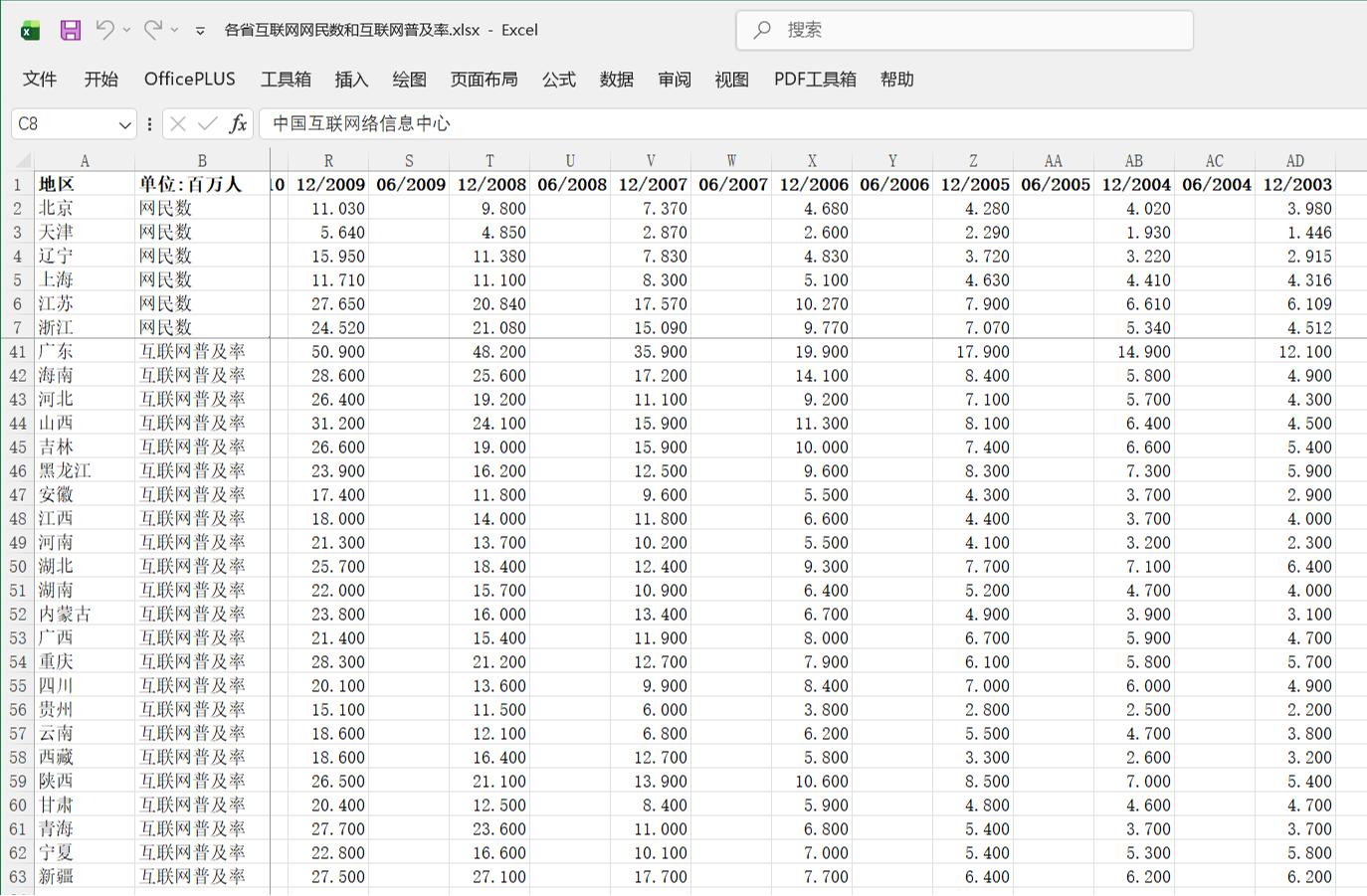Click the magnifier icon in search box

[762, 30]
